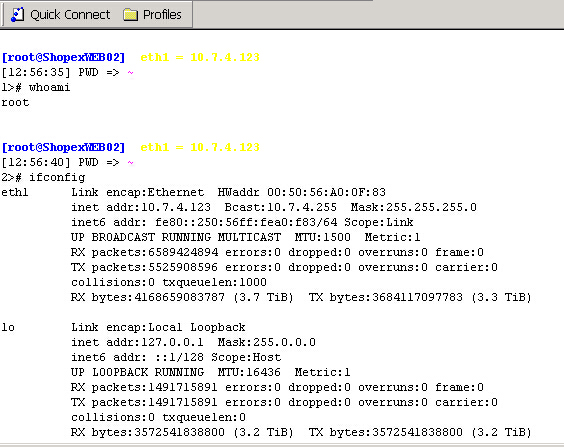
Task: Click the Profiles folder icon
Action: click(x=130, y=15)
